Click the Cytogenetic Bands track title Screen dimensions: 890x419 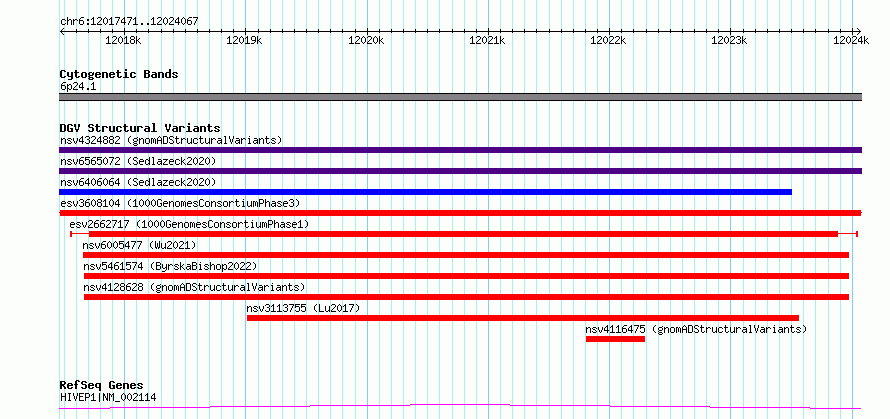pyautogui.click(x=119, y=74)
